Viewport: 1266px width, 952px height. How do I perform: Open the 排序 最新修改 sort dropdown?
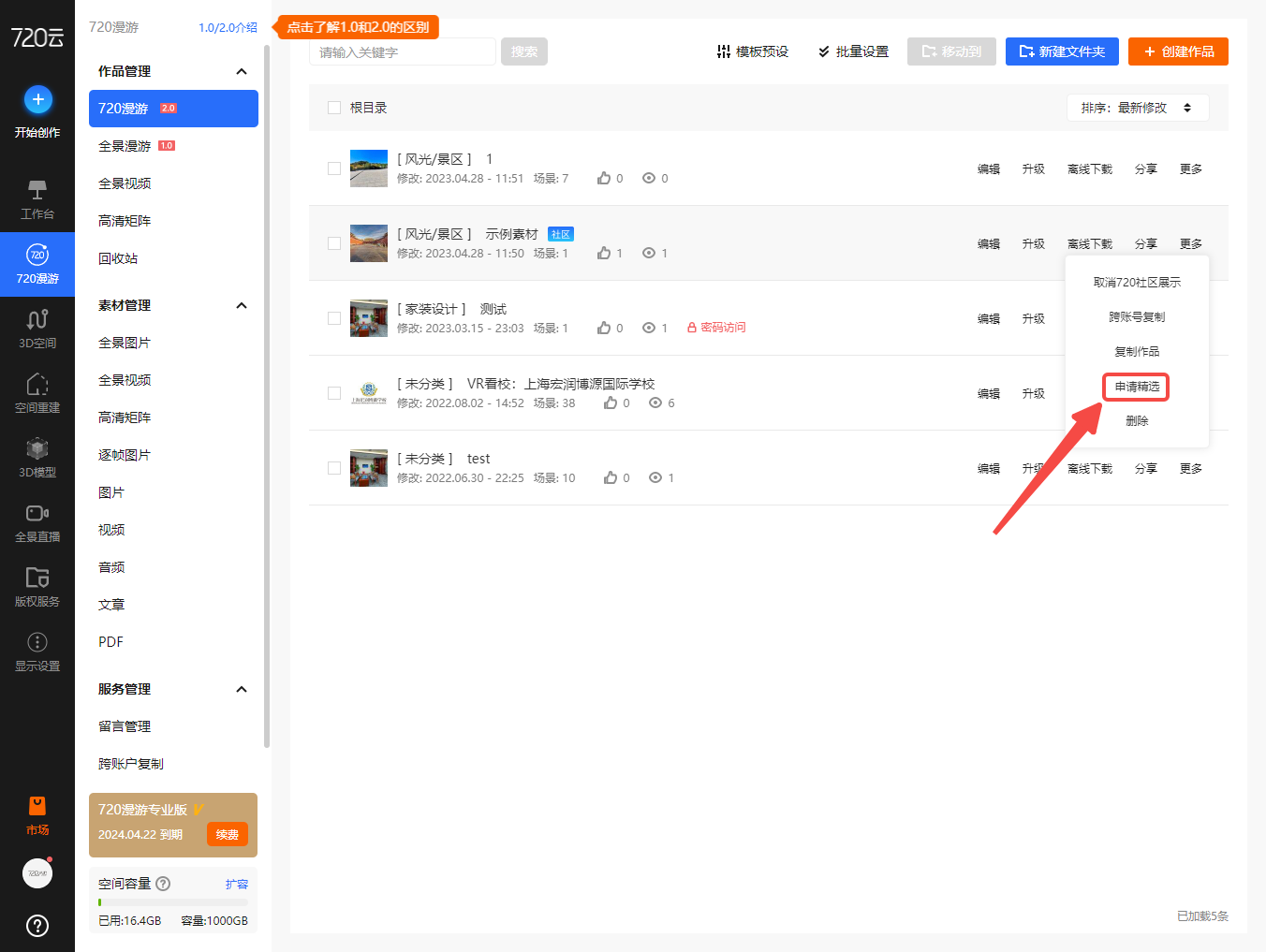(1137, 108)
